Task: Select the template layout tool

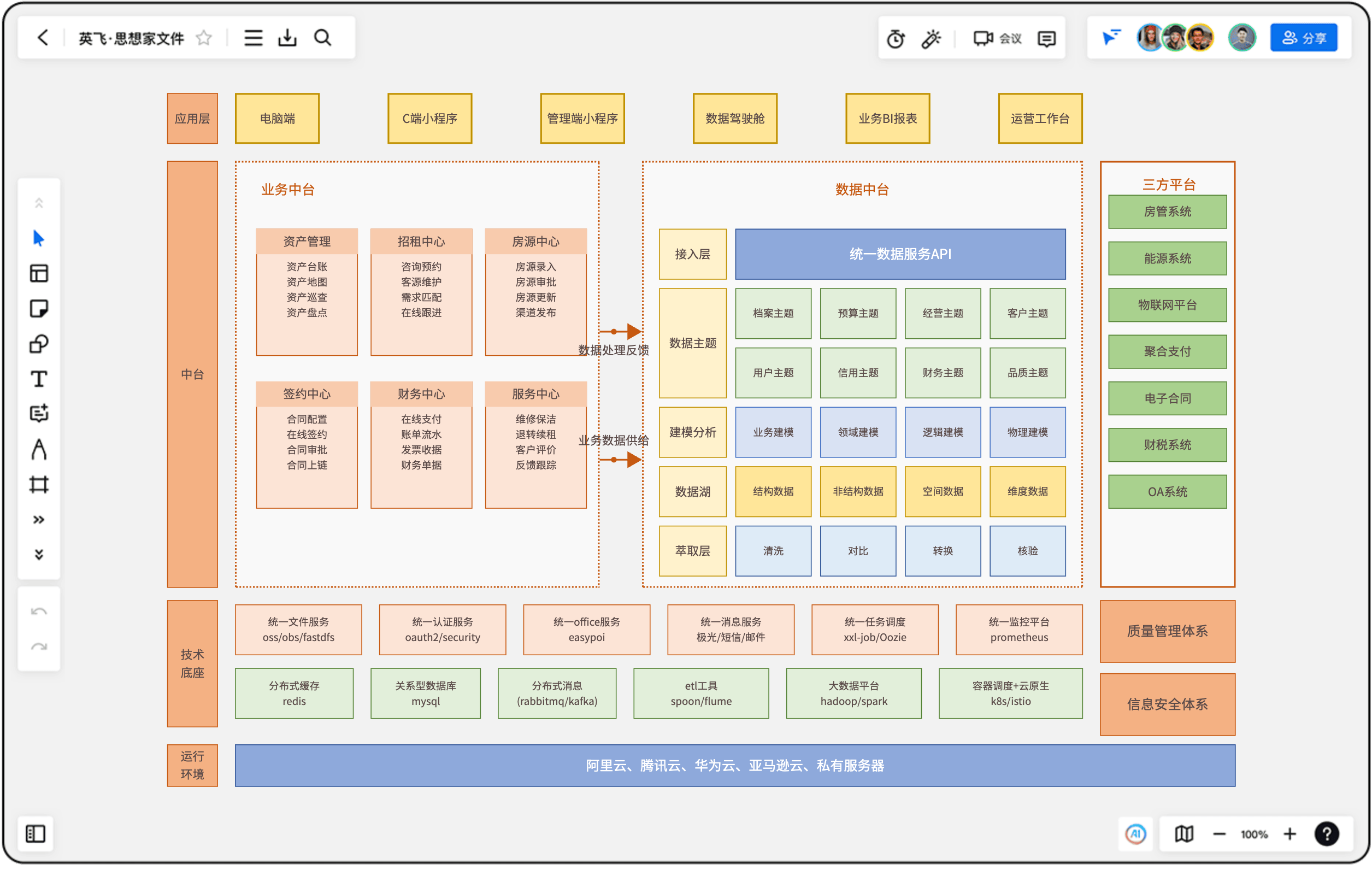Action: coord(39,273)
